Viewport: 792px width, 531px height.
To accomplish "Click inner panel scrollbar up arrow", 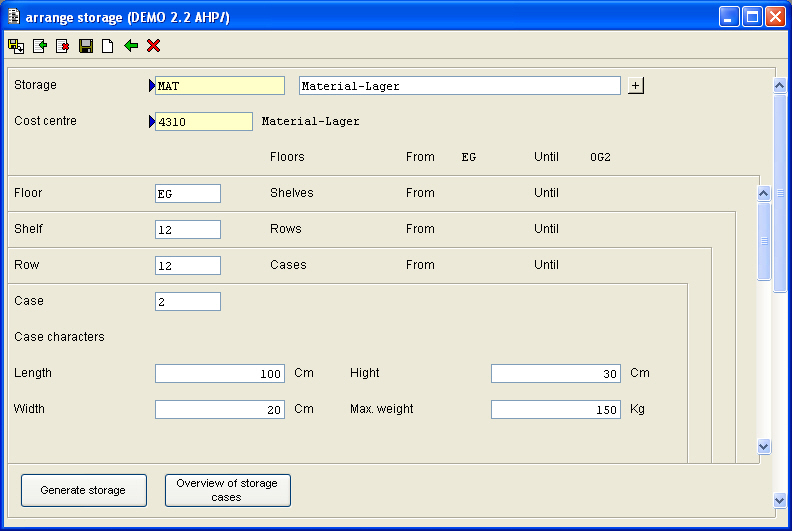I will [x=764, y=193].
